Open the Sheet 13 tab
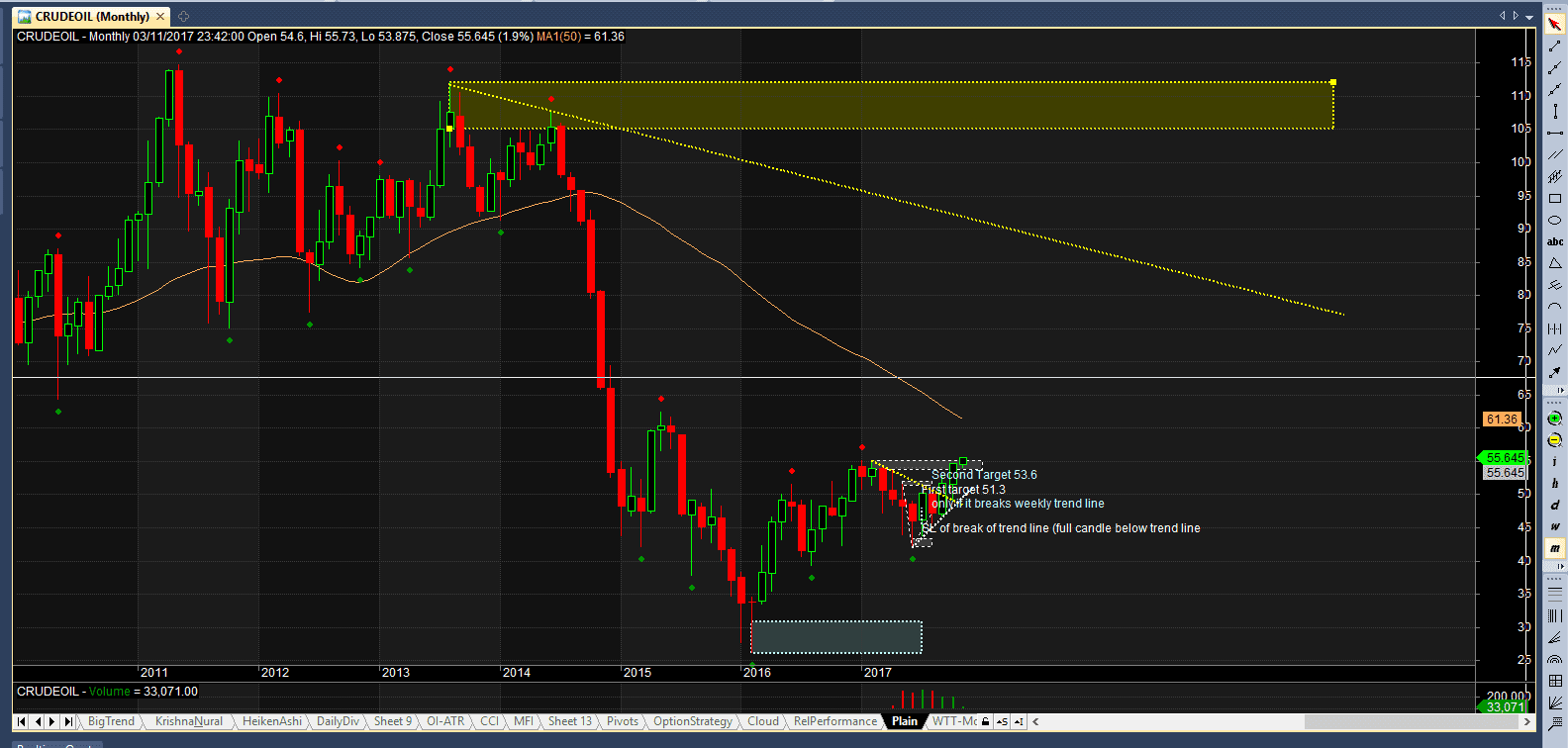This screenshot has width=1568, height=748. tap(570, 721)
